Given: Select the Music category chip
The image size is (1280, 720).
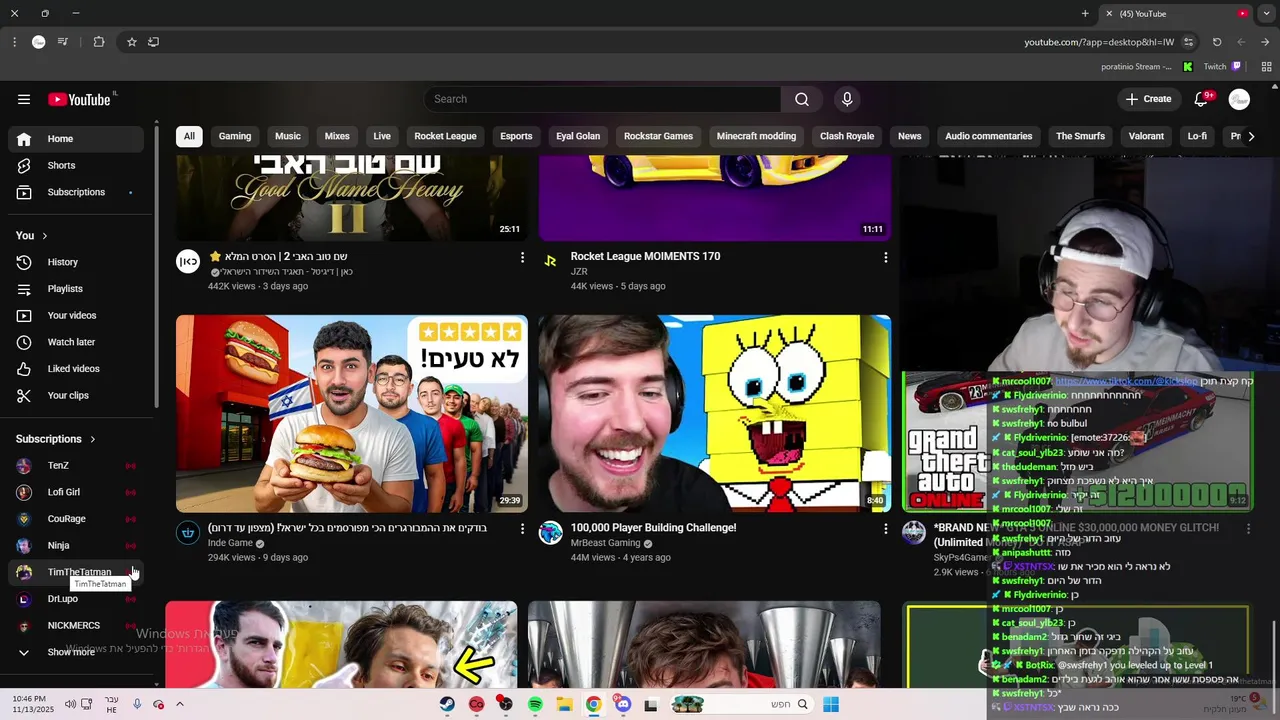Looking at the screenshot, I should coord(288,136).
